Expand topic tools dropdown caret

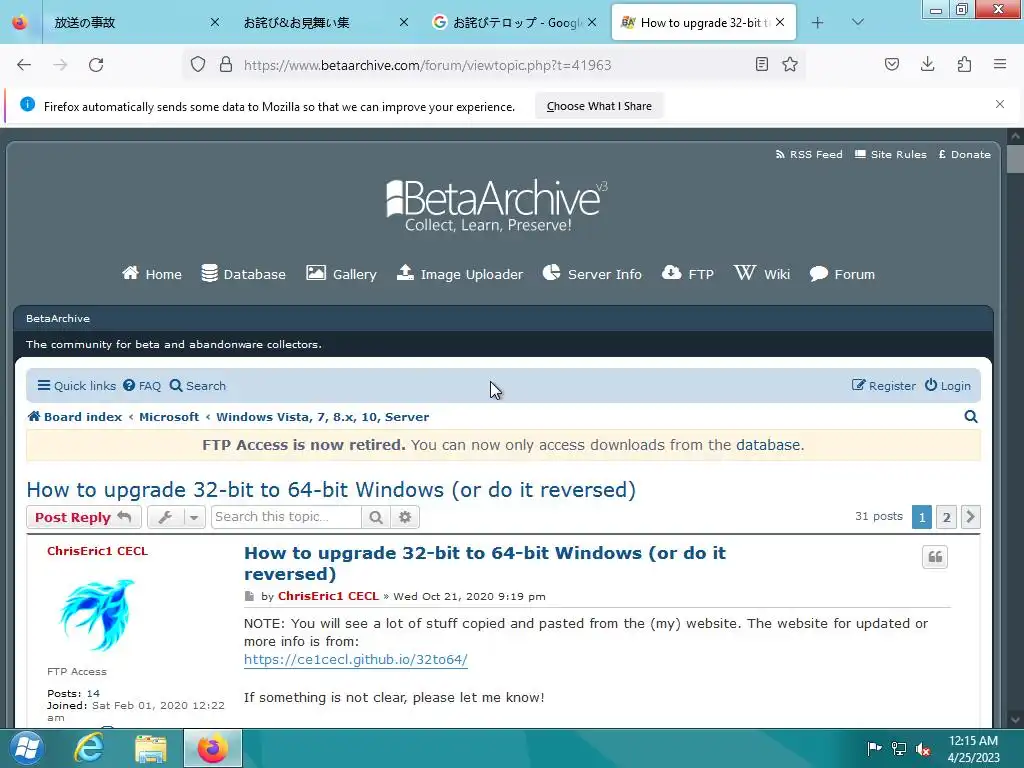tap(194, 517)
